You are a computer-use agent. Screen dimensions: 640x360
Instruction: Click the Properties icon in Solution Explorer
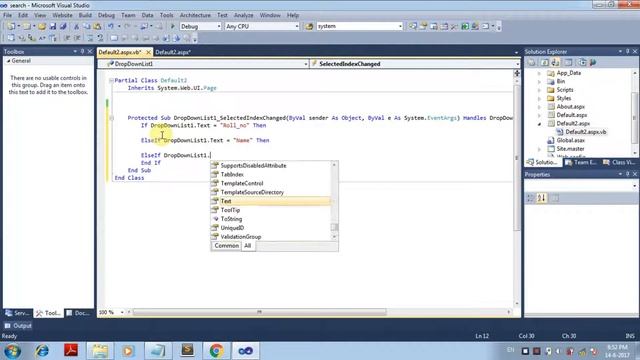(x=531, y=62)
